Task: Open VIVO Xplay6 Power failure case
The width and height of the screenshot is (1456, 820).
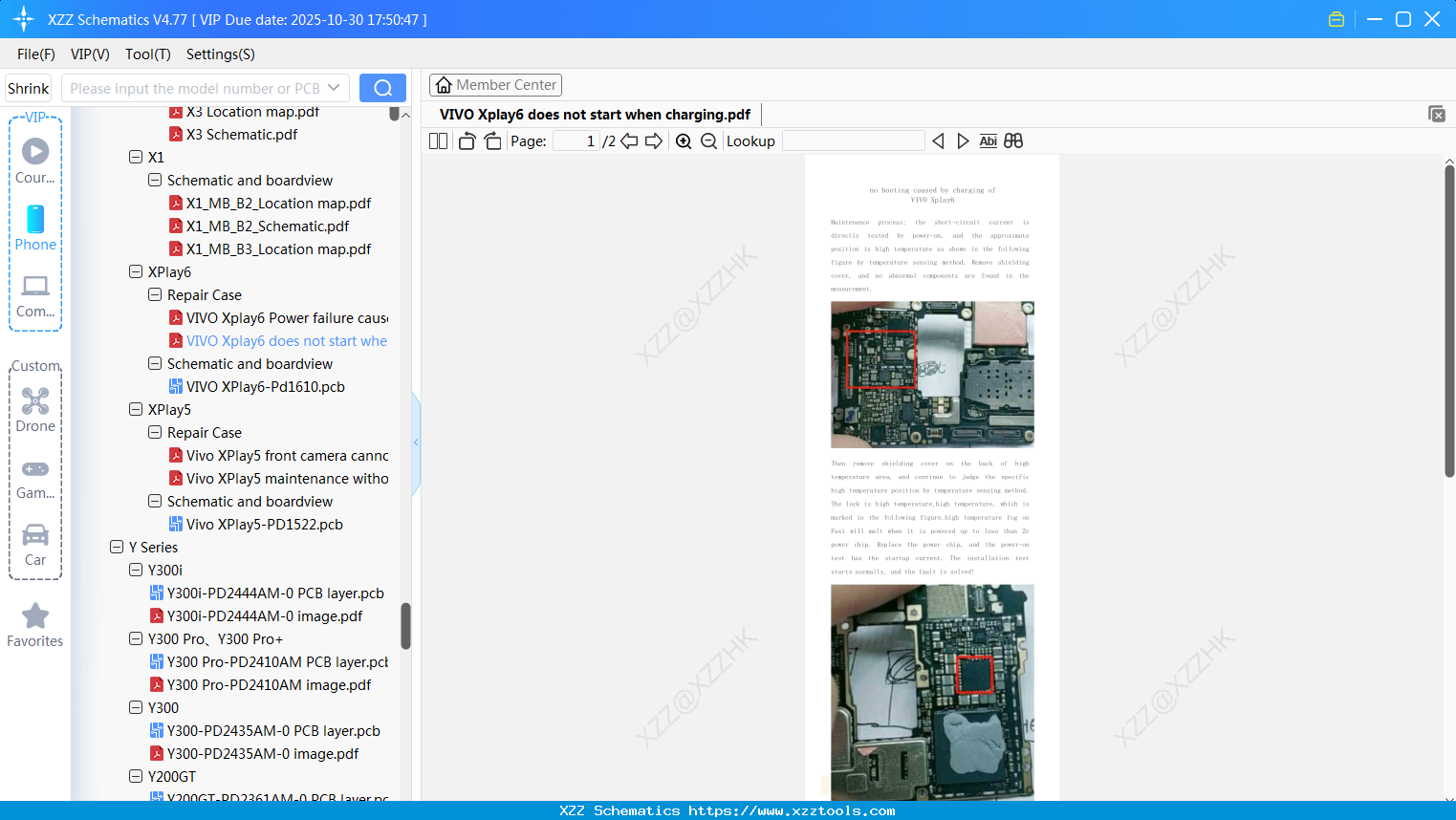Action: 287,318
